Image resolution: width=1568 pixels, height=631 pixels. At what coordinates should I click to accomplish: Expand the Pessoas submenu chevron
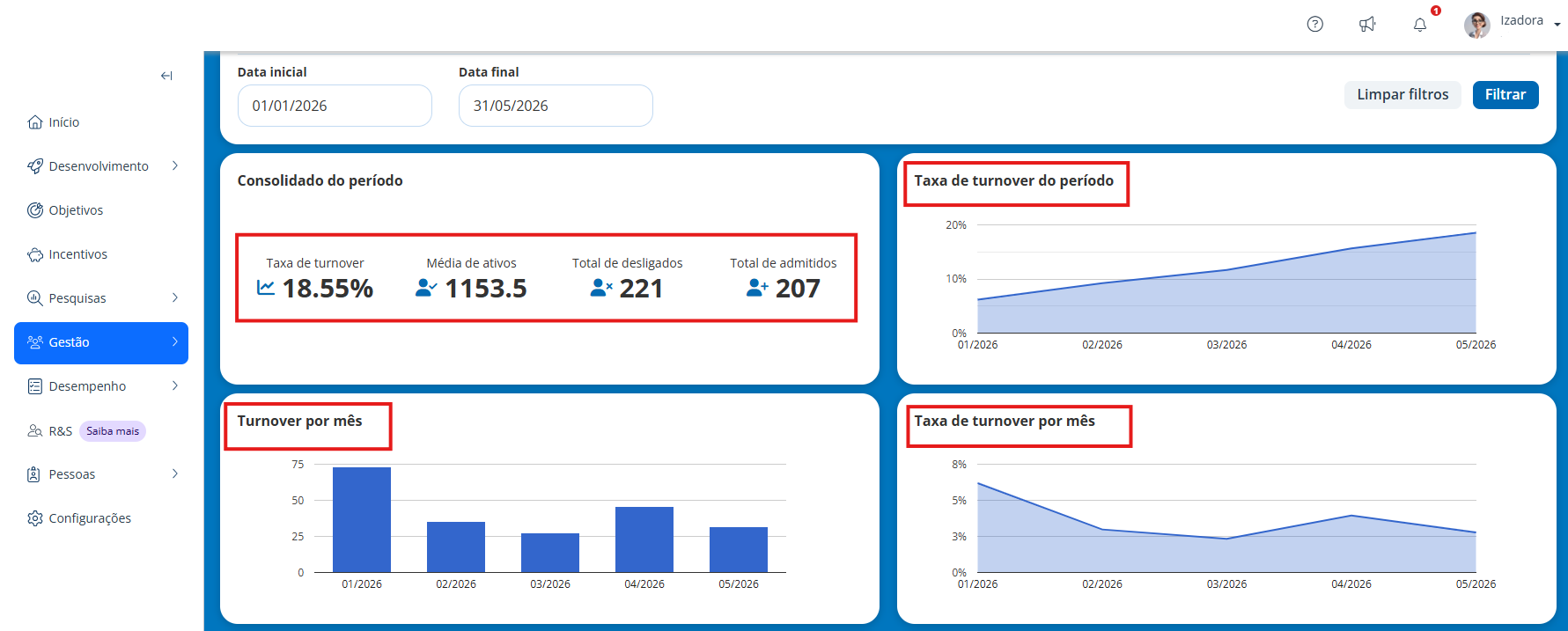(175, 473)
